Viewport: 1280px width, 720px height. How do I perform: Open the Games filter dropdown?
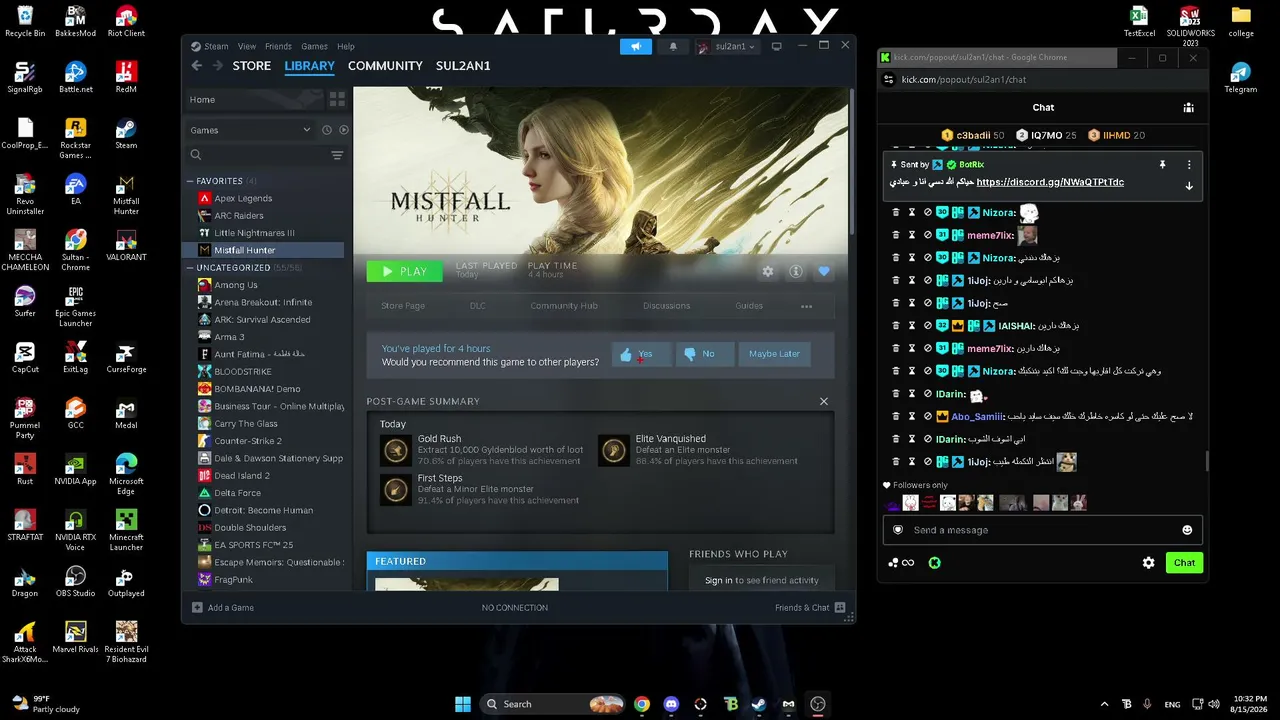point(250,130)
